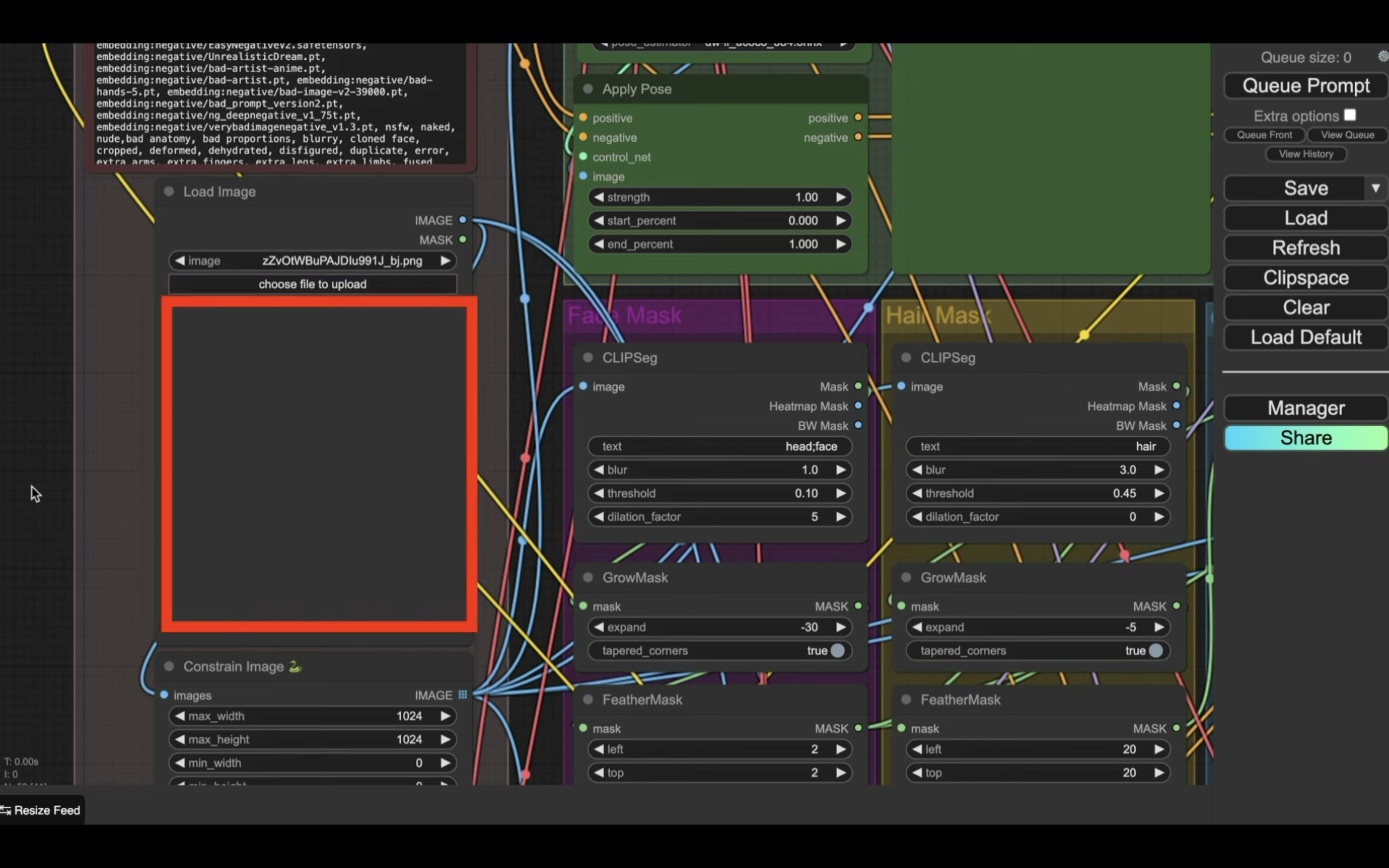Increase expand -5 with its right arrow
This screenshot has height=868, width=1389.
coord(1159,627)
